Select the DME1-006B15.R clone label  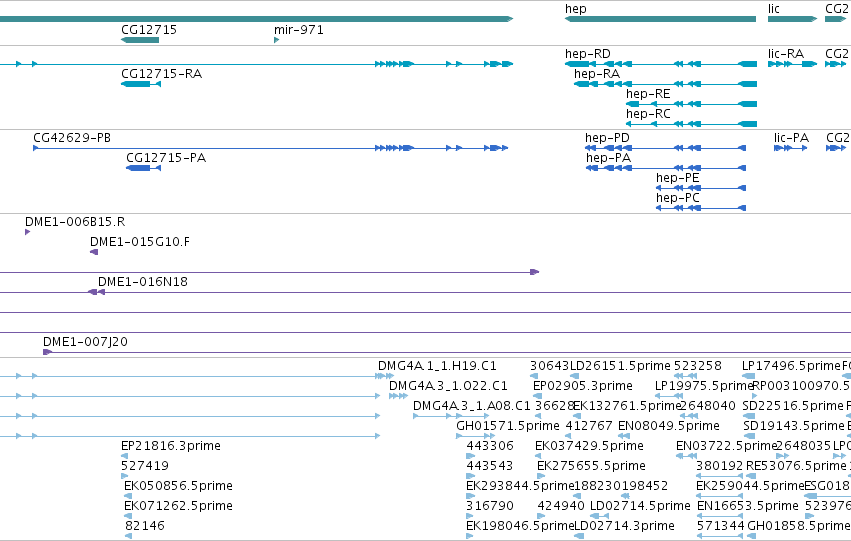(x=75, y=222)
